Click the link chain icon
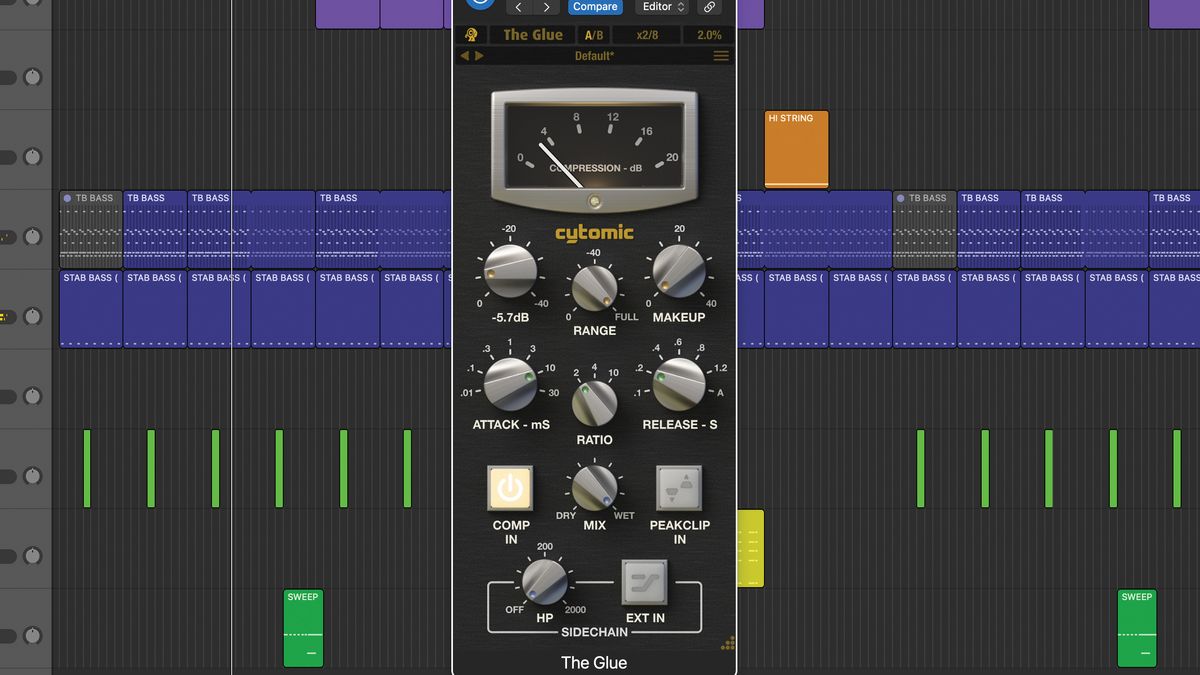 (x=709, y=7)
